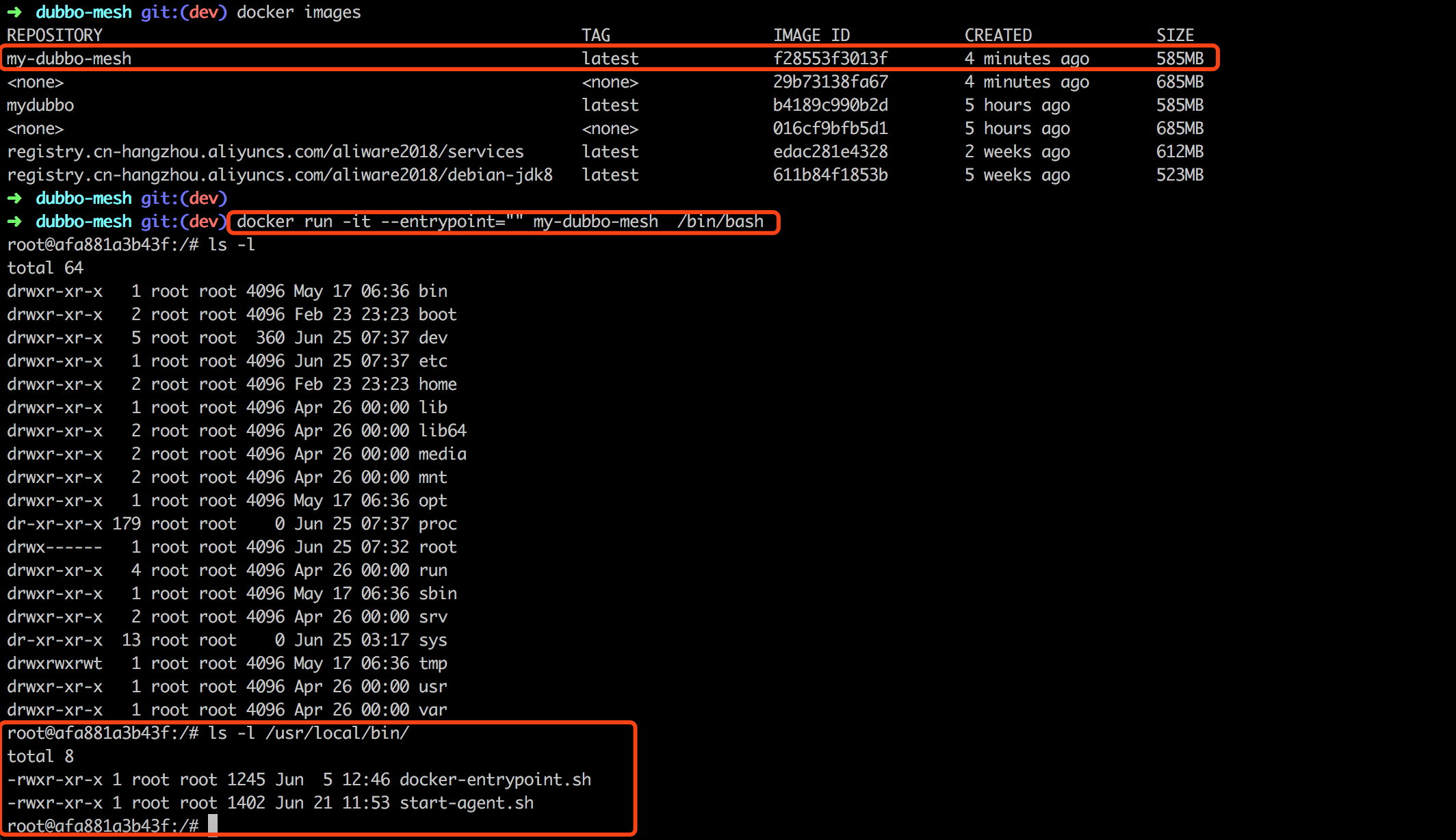
Task: Click the mydubbo repository entry
Action: [40, 105]
